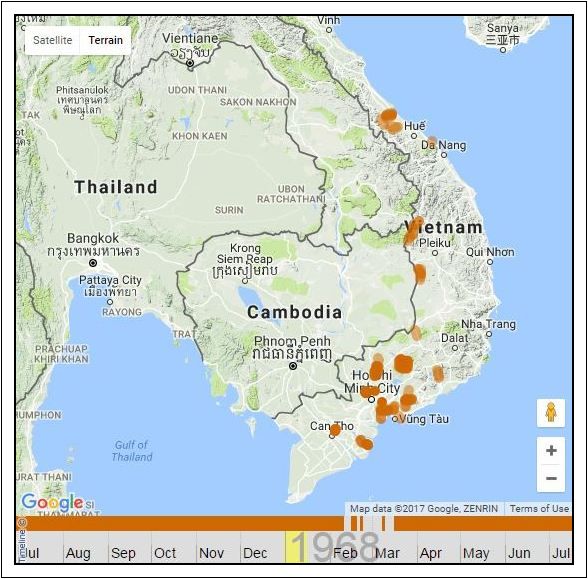Open the Terms of Use link
Screen dimensions: 588x579
[x=539, y=508]
